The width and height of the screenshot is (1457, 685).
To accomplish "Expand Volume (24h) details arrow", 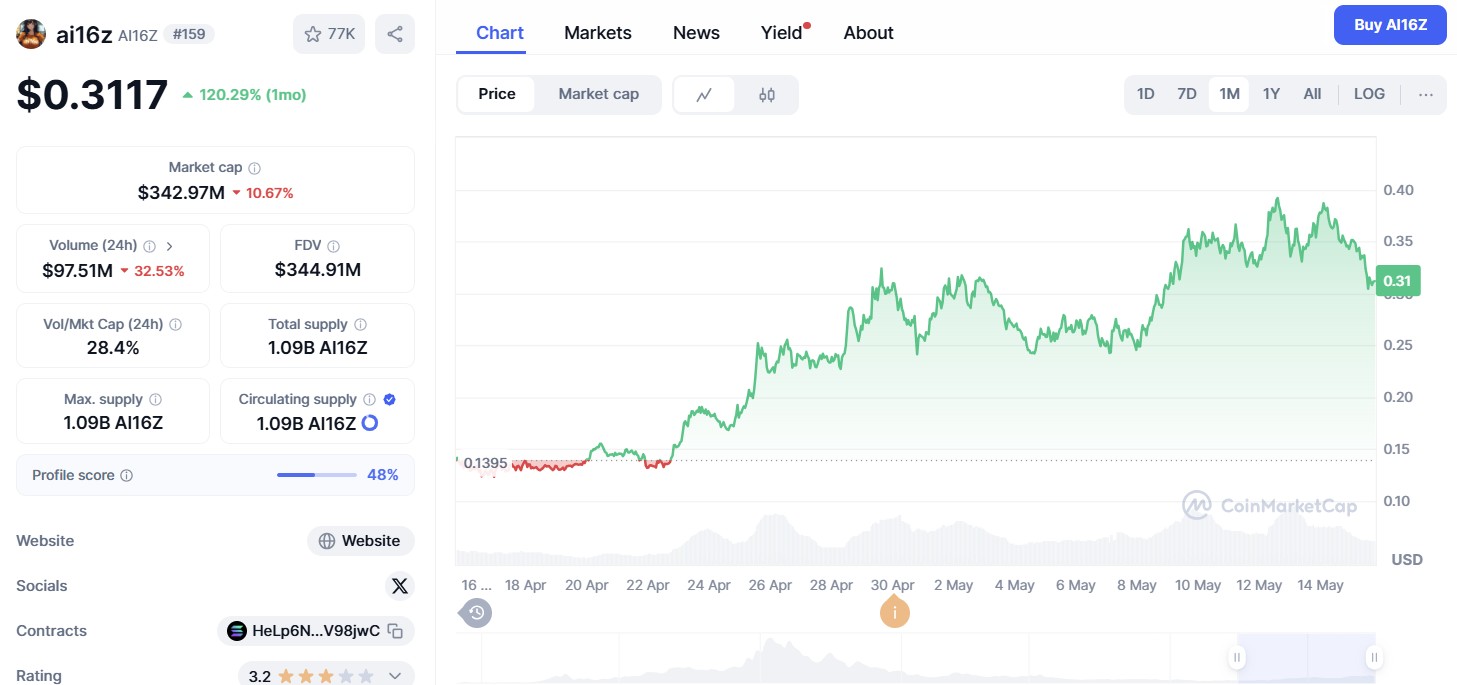I will (x=170, y=246).
